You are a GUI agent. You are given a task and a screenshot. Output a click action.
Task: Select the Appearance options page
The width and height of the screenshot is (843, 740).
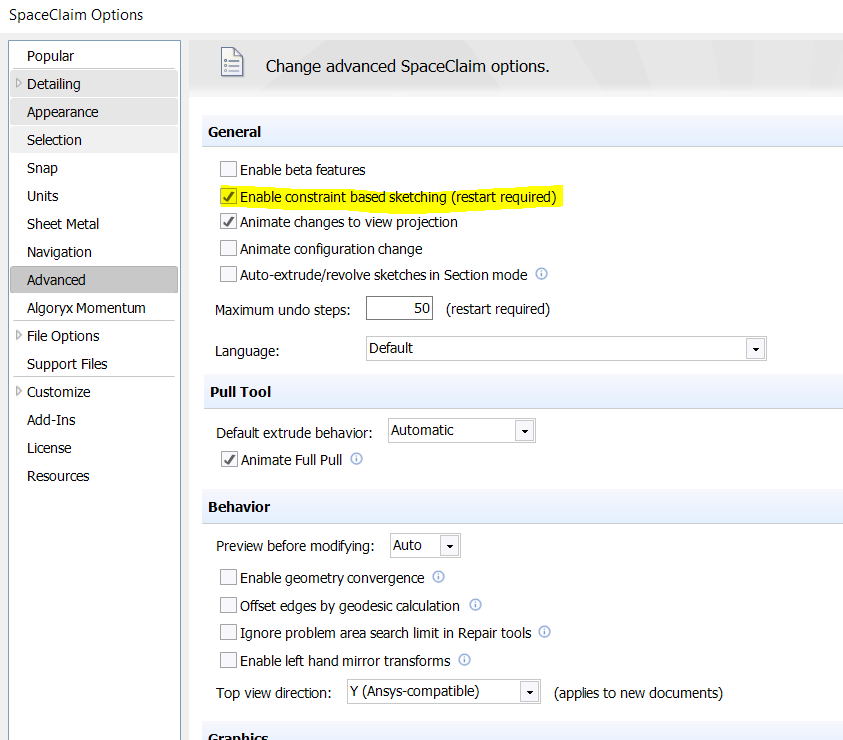[62, 112]
